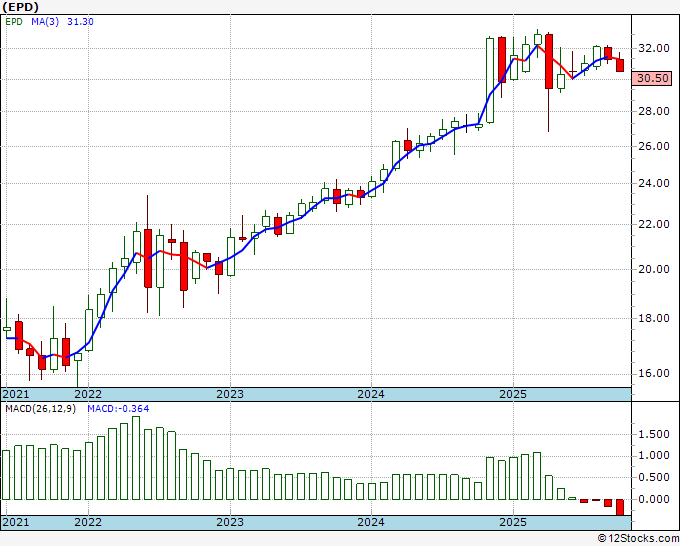Click 2025 on the MACD timeline
The image size is (680, 546).
(513, 522)
